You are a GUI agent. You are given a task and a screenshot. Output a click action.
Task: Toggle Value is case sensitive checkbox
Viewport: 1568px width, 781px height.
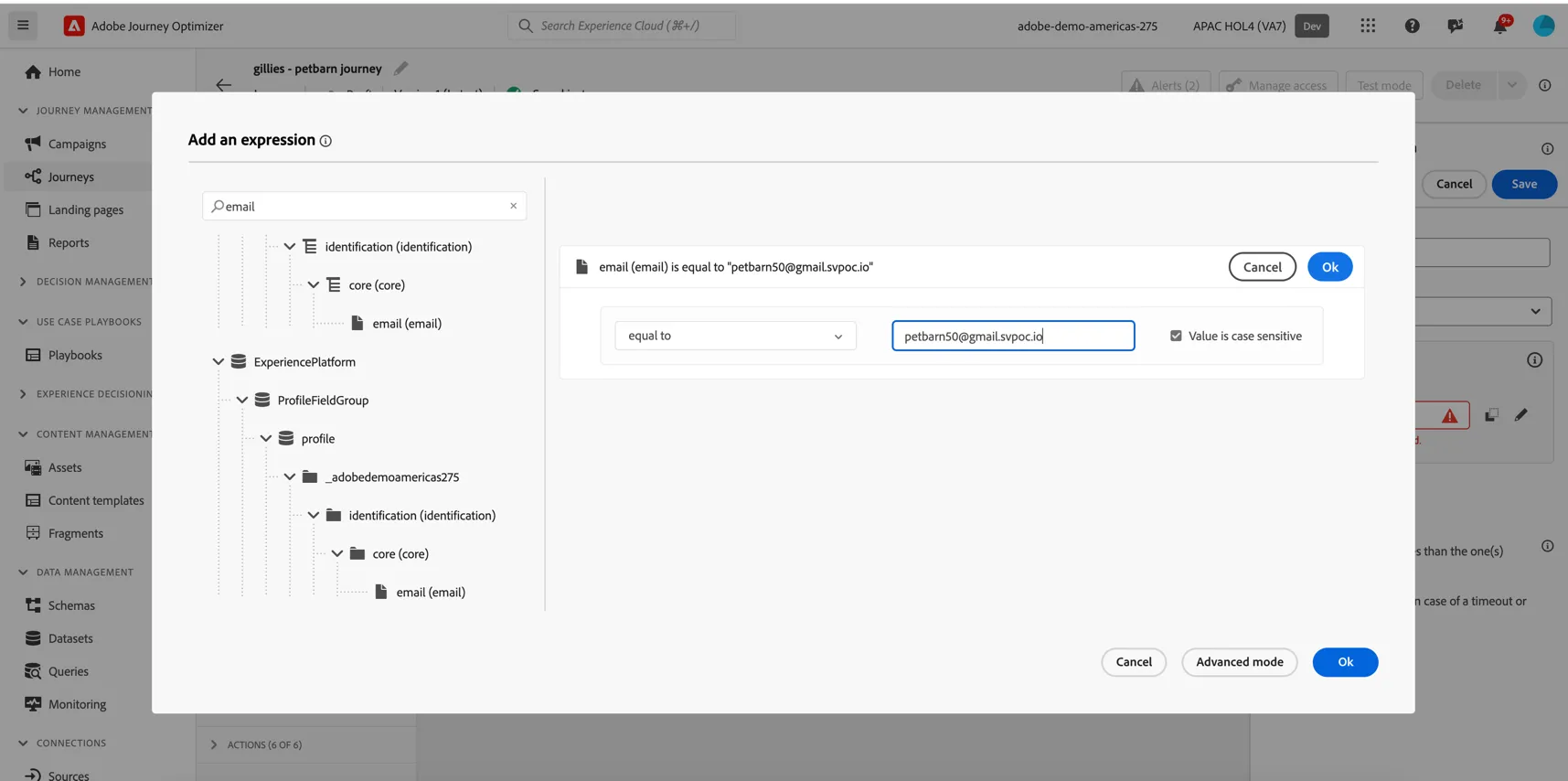point(1176,336)
